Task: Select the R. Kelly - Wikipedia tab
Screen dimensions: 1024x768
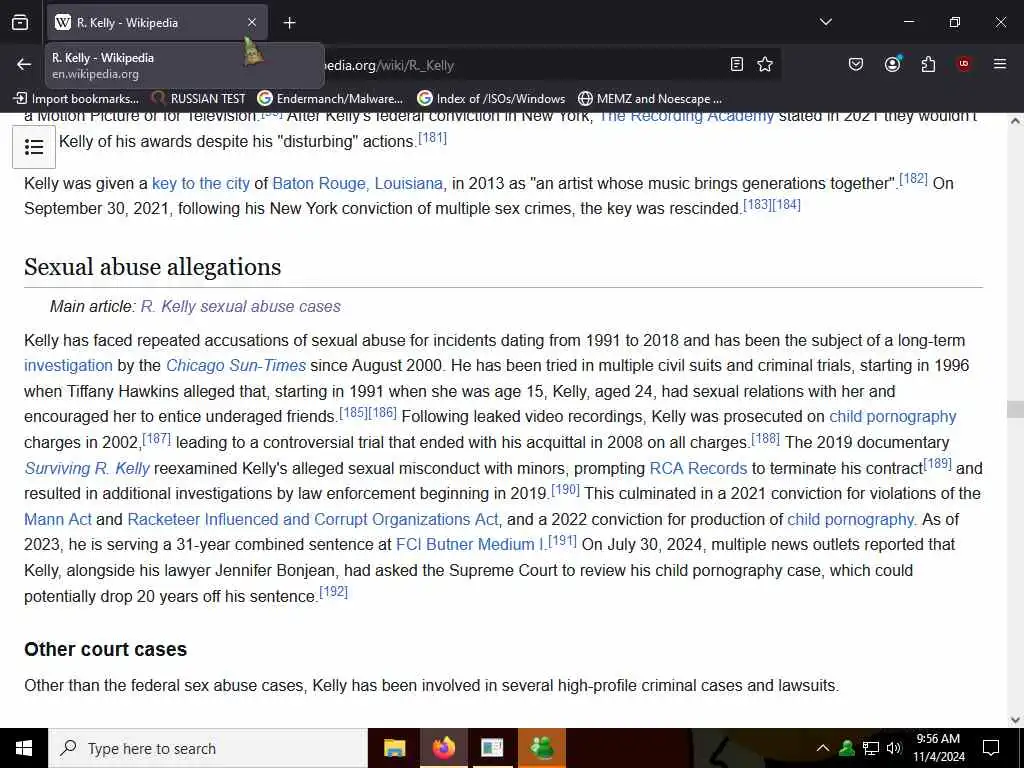Action: click(x=157, y=23)
